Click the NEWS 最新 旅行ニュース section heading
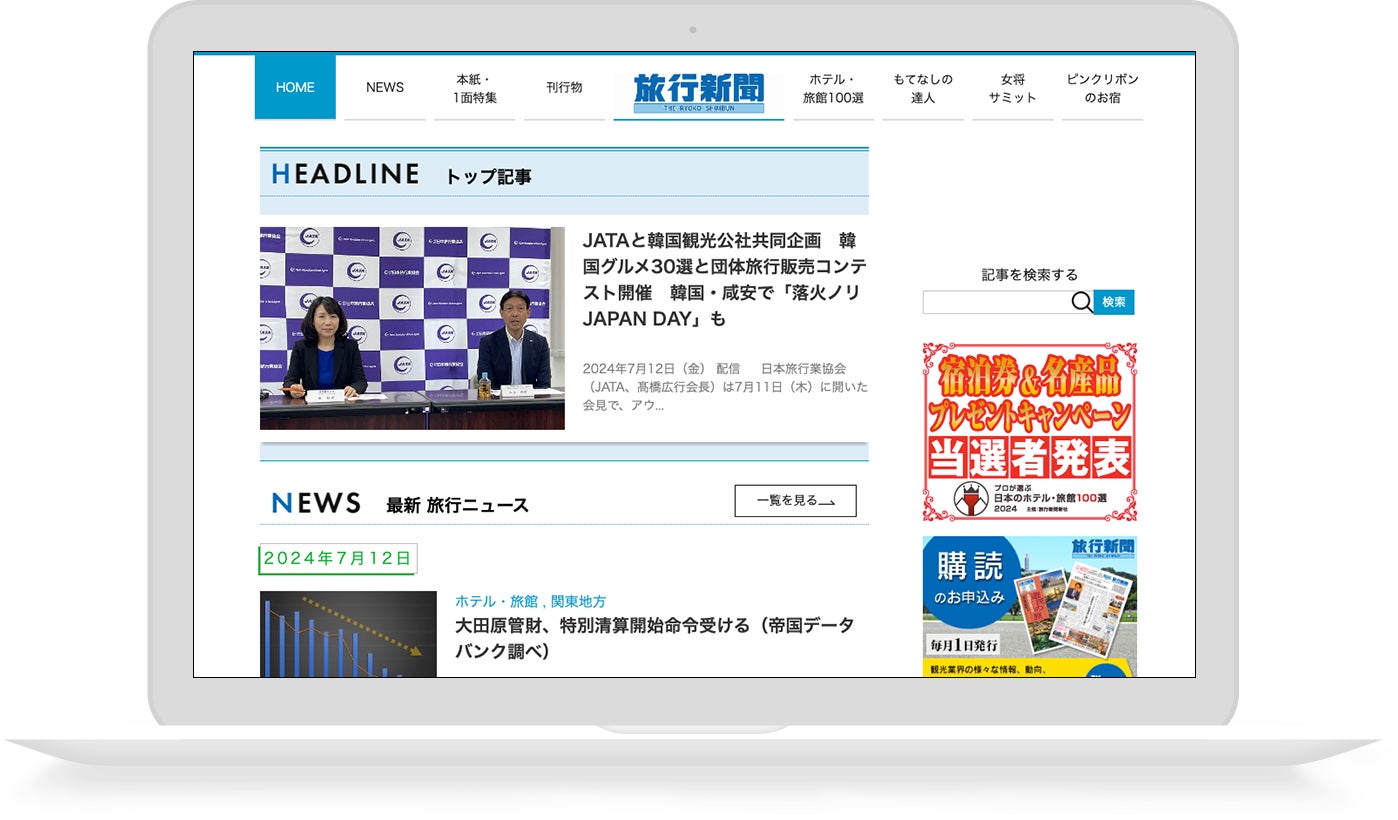 400,504
